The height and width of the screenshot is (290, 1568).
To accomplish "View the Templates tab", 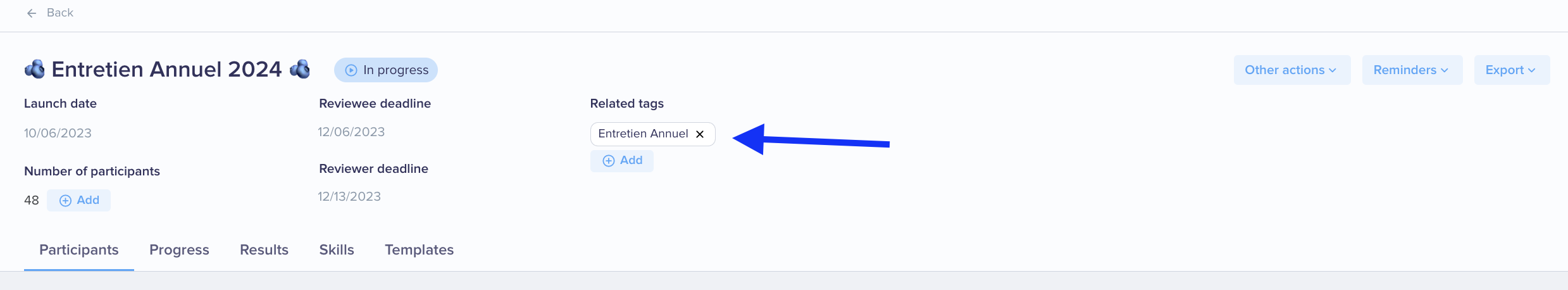I will [x=420, y=250].
